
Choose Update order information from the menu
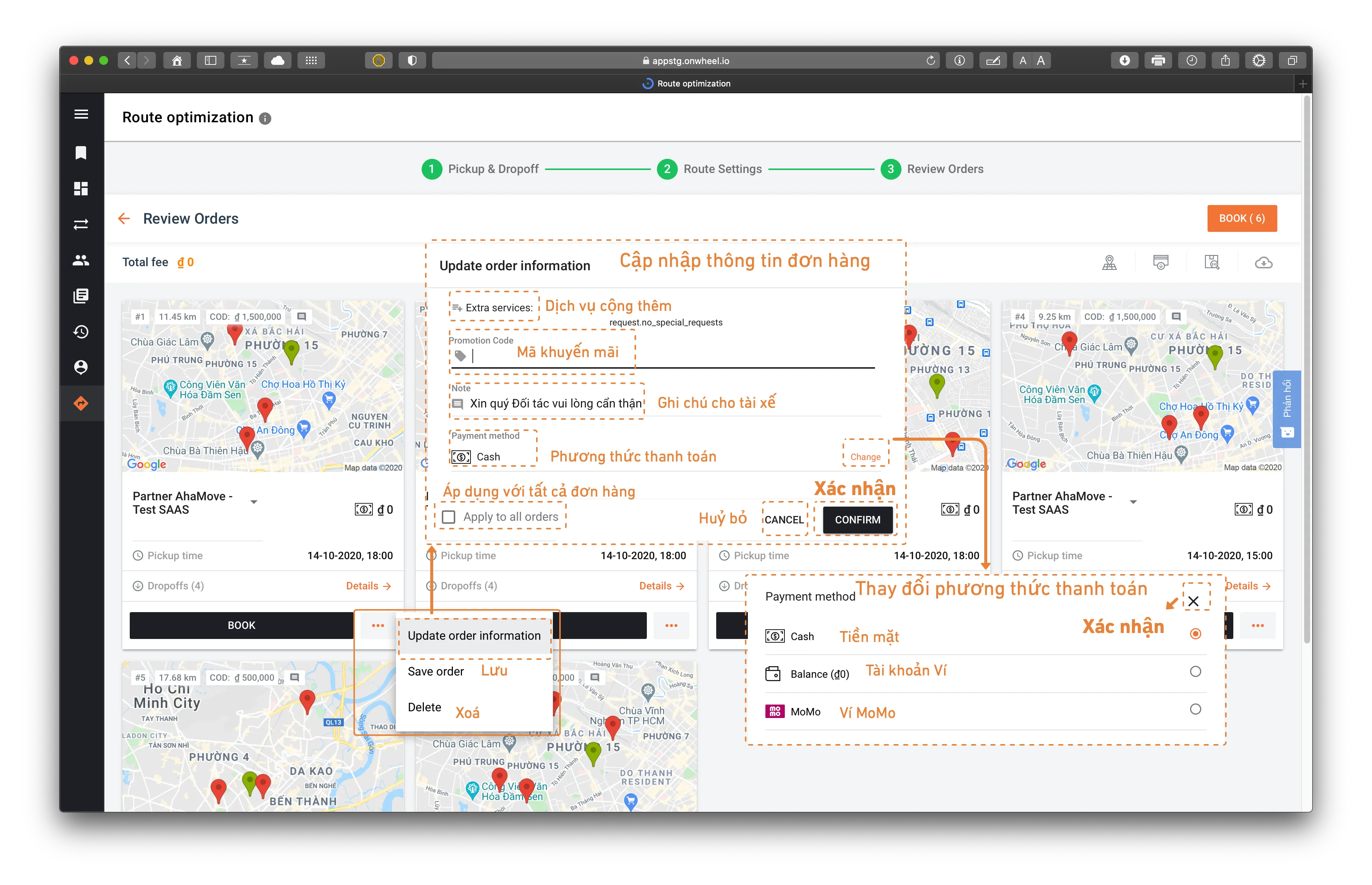click(474, 636)
